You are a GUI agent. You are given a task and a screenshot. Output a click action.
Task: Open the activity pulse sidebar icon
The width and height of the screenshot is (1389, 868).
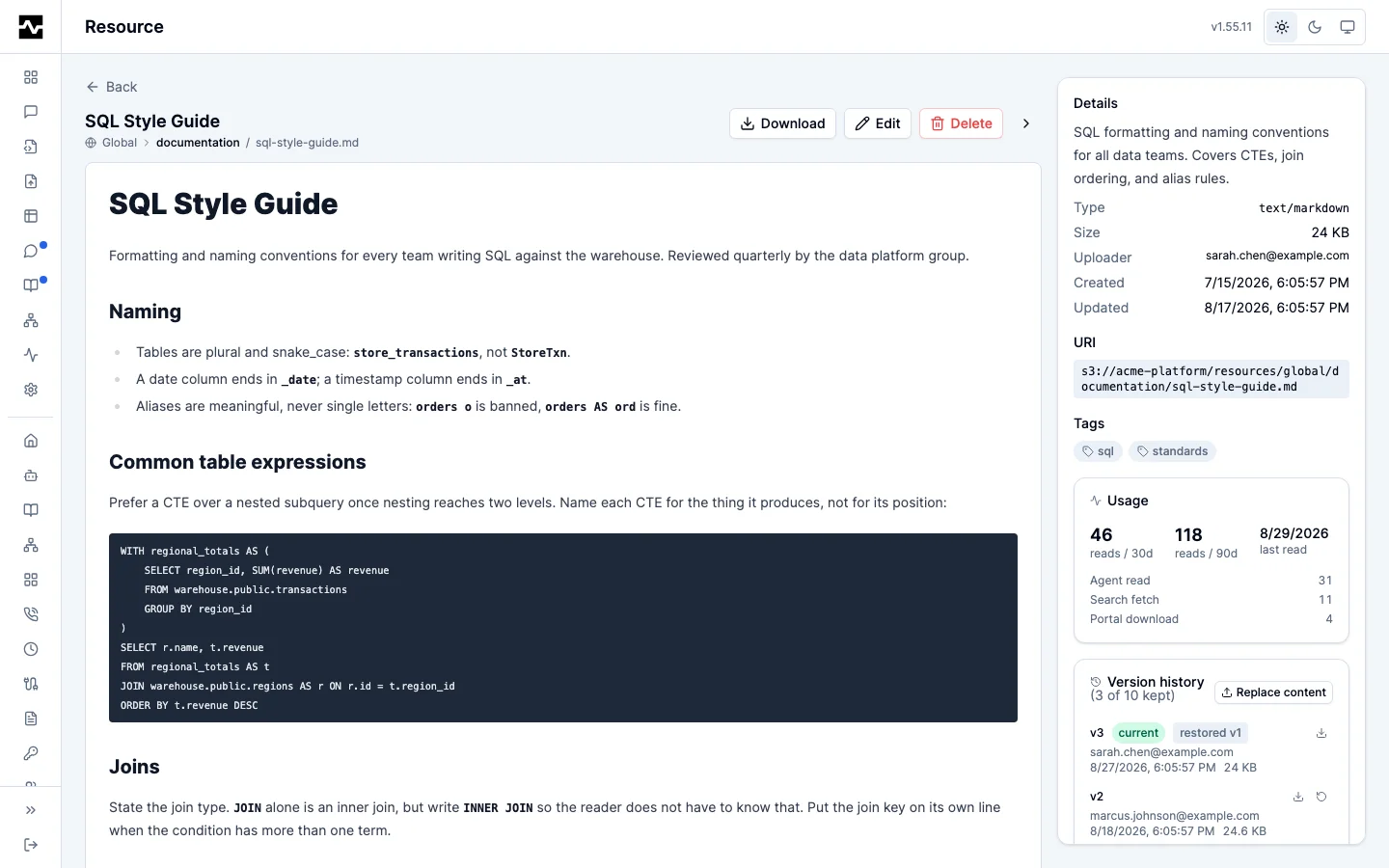[31, 355]
